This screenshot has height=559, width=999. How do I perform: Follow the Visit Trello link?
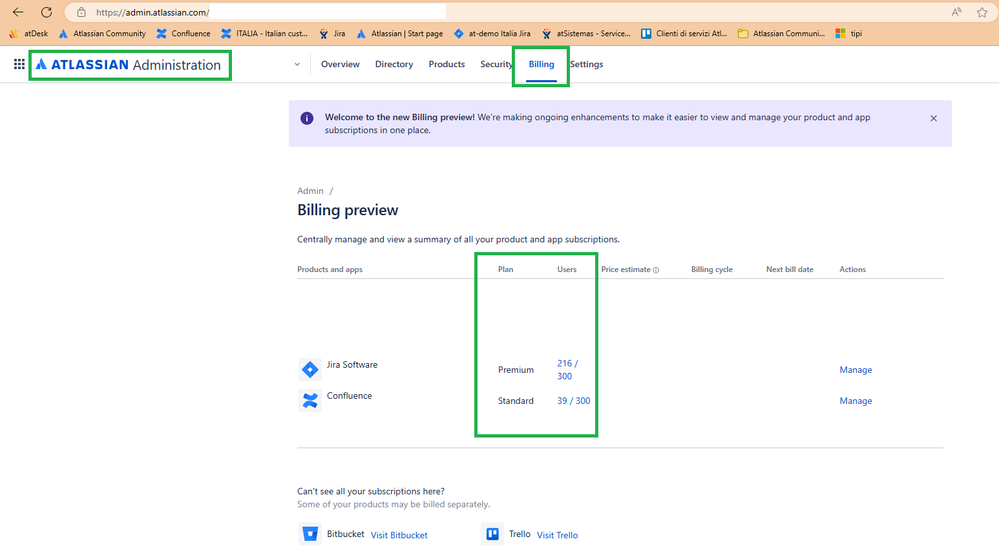(x=557, y=535)
